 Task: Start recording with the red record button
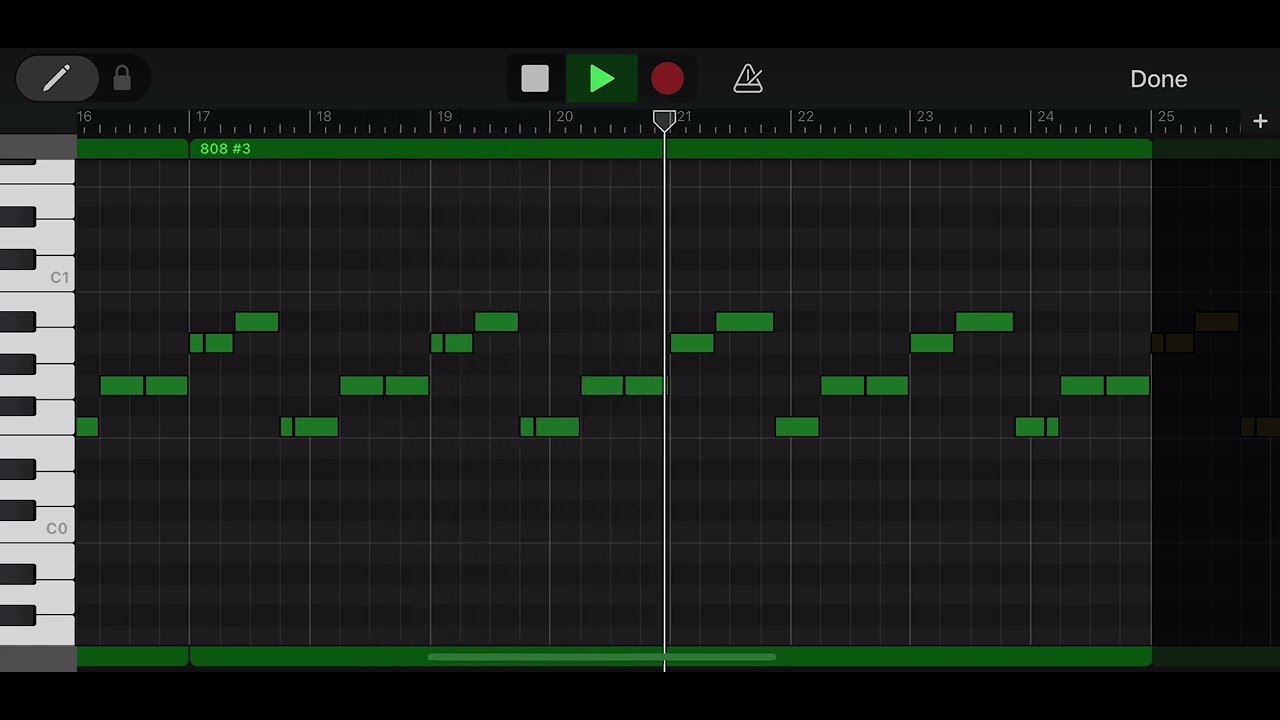(x=667, y=79)
